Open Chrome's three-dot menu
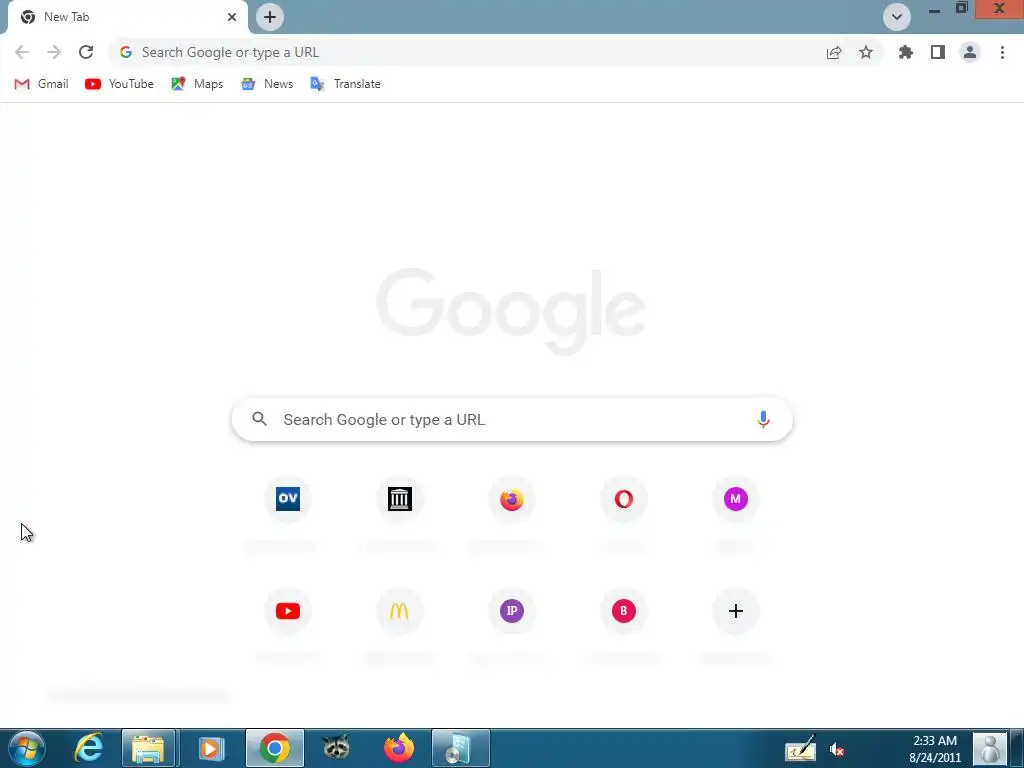 (1002, 52)
